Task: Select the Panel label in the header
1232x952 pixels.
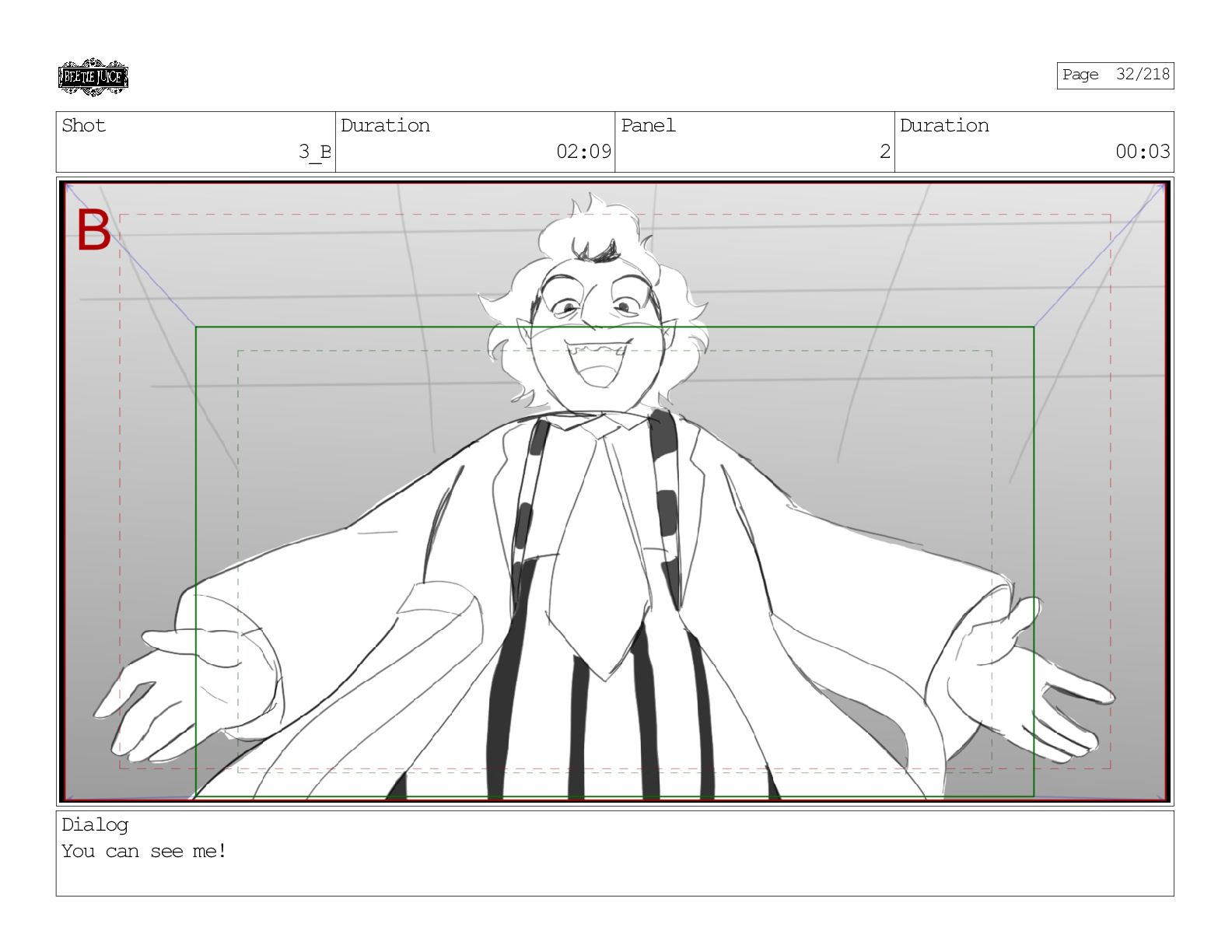Action: coord(648,125)
